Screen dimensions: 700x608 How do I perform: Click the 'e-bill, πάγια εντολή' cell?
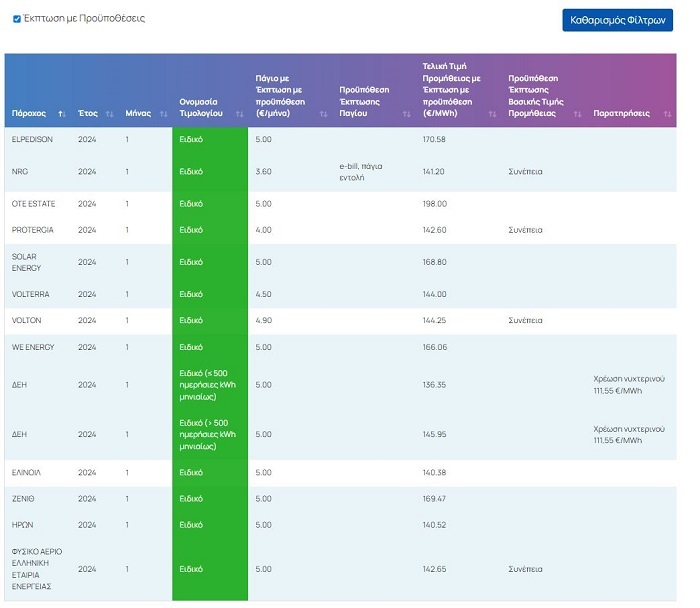[x=361, y=171]
